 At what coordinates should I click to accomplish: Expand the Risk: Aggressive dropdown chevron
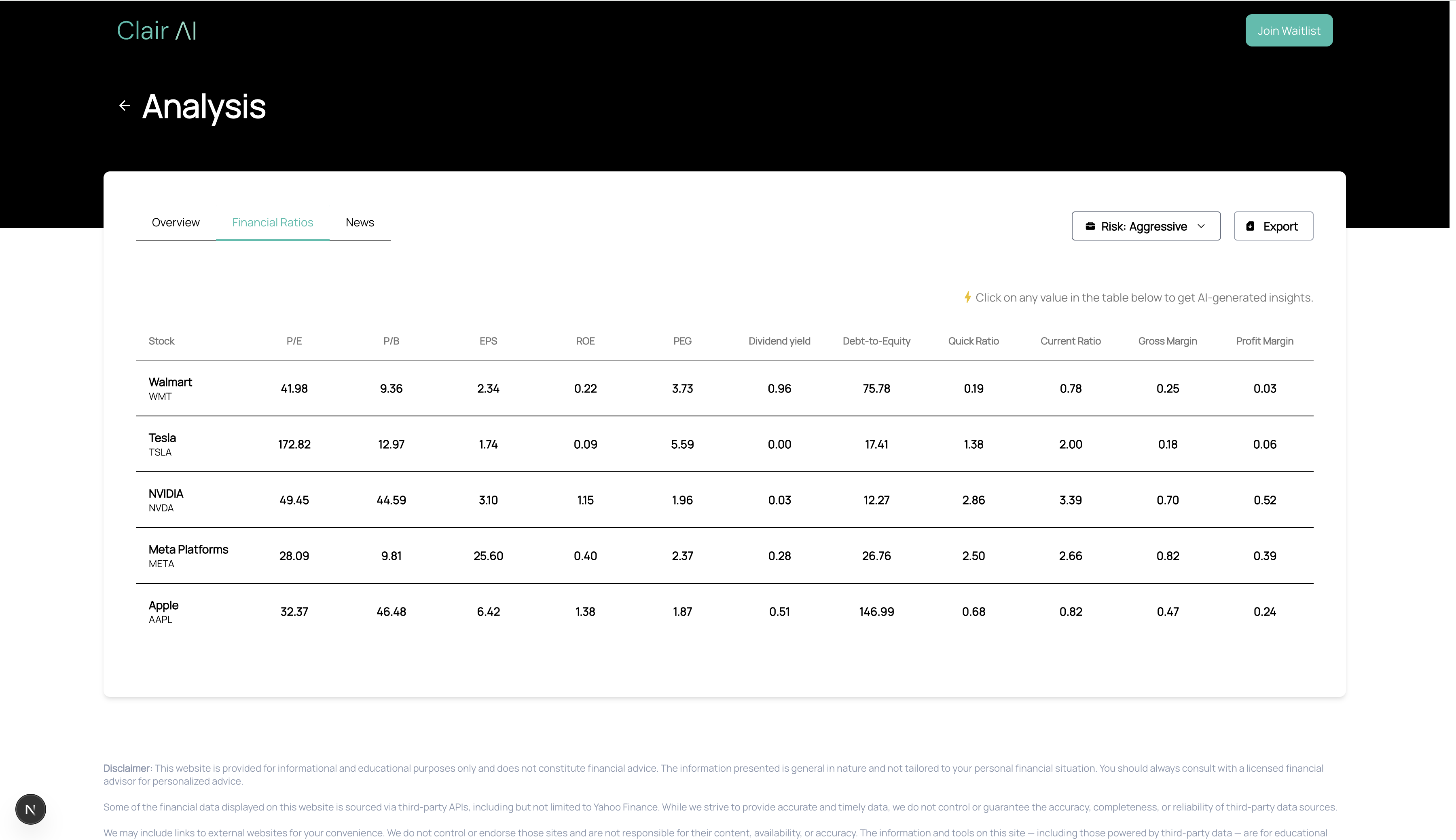click(1201, 226)
